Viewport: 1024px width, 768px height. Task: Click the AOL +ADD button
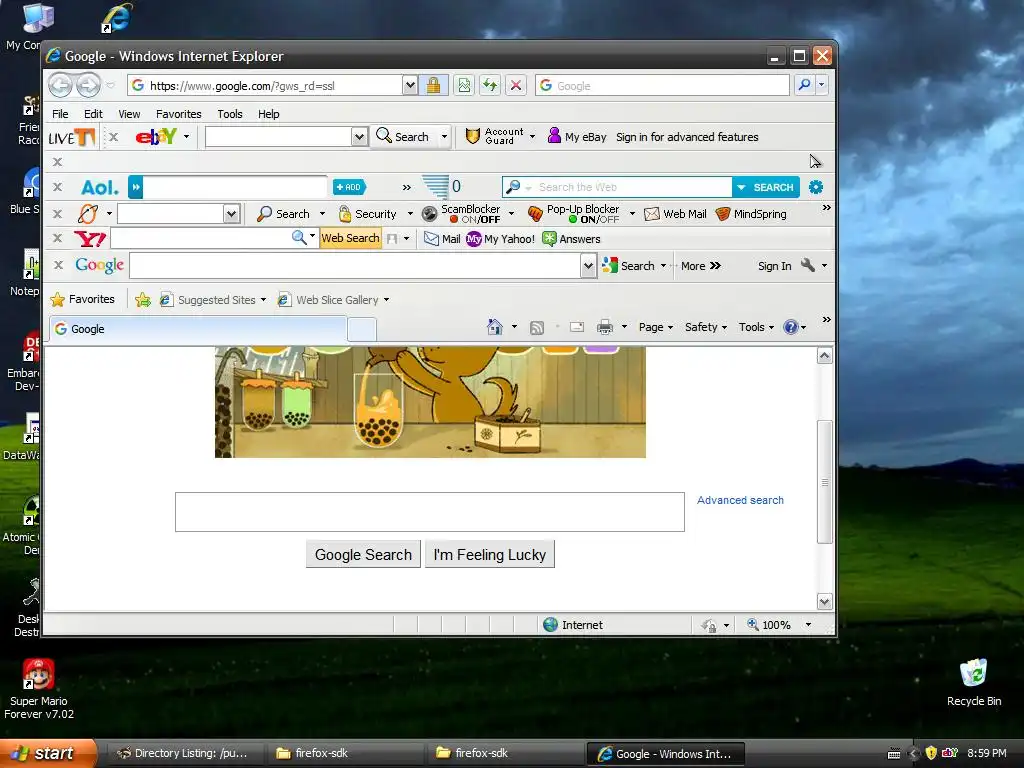(x=349, y=187)
